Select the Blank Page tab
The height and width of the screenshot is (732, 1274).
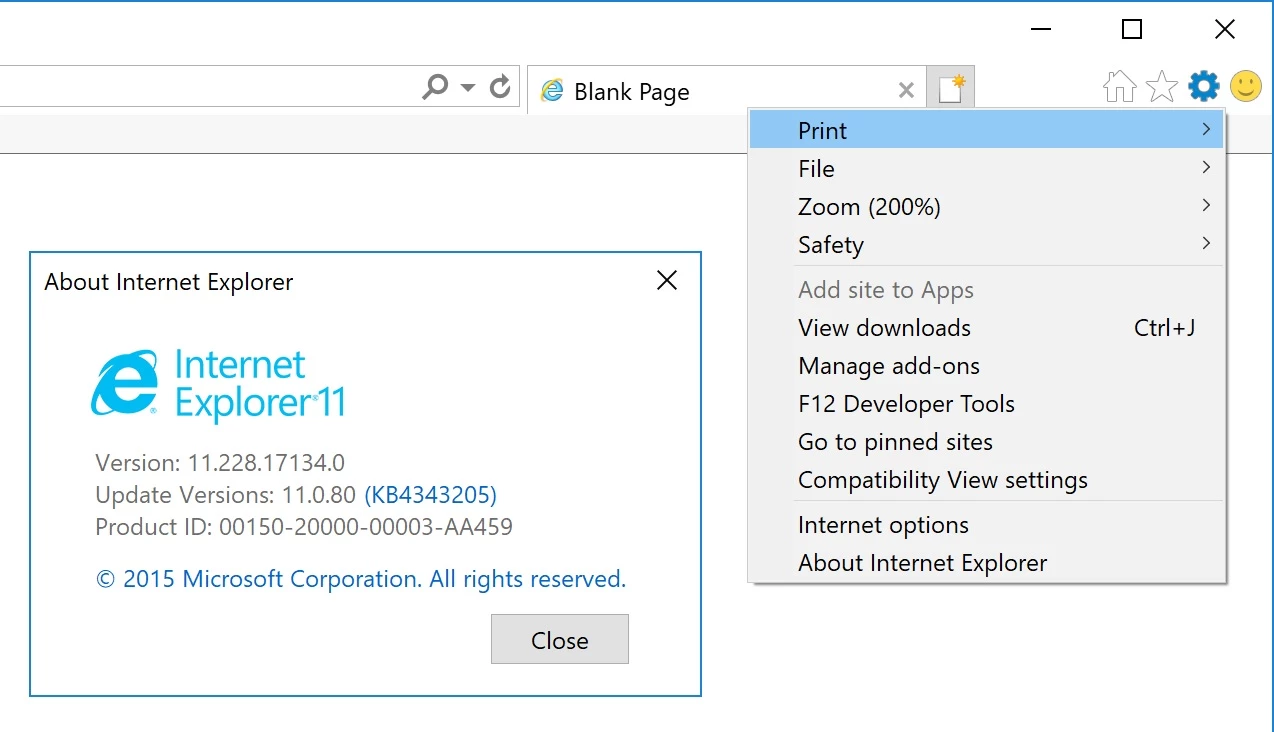(727, 91)
